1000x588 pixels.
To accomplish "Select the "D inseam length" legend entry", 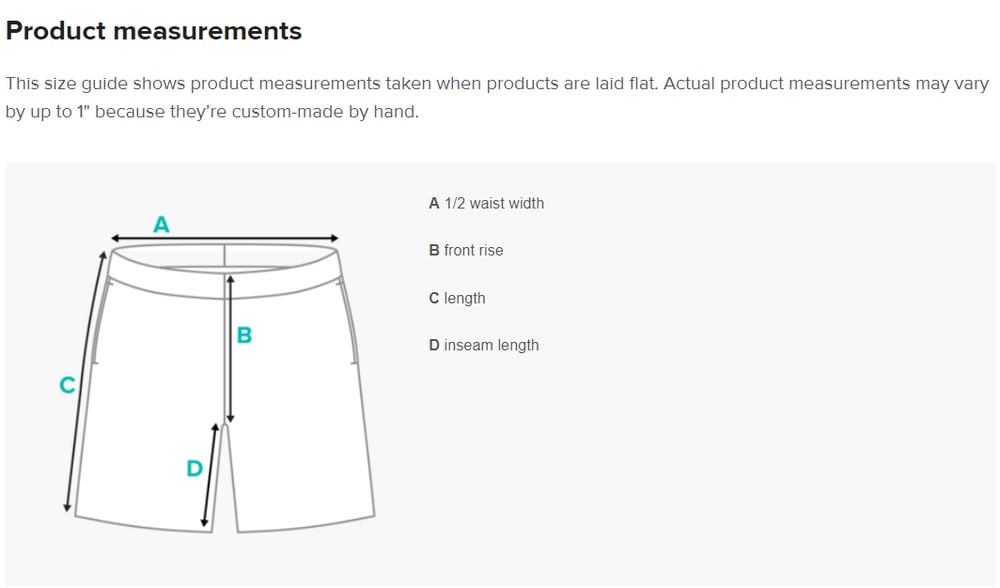I will [484, 345].
